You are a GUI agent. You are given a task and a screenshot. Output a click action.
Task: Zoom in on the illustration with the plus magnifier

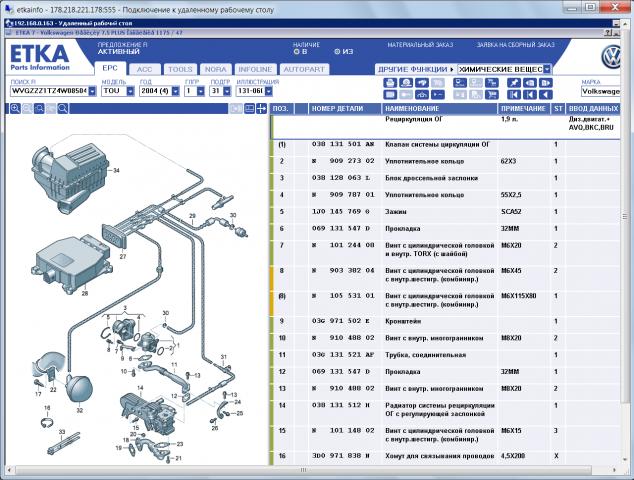[15, 108]
